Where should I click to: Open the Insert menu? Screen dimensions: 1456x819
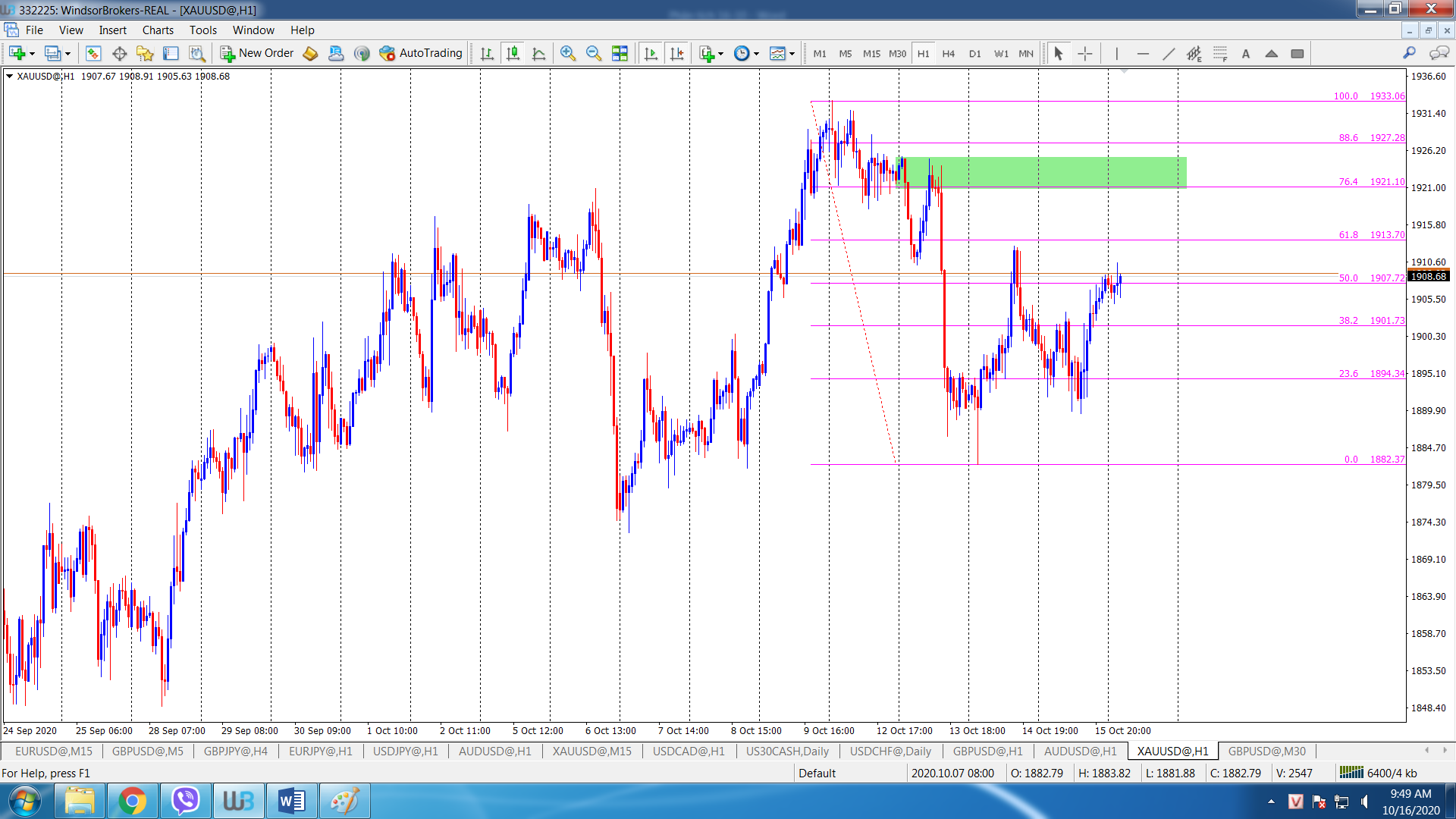[112, 30]
